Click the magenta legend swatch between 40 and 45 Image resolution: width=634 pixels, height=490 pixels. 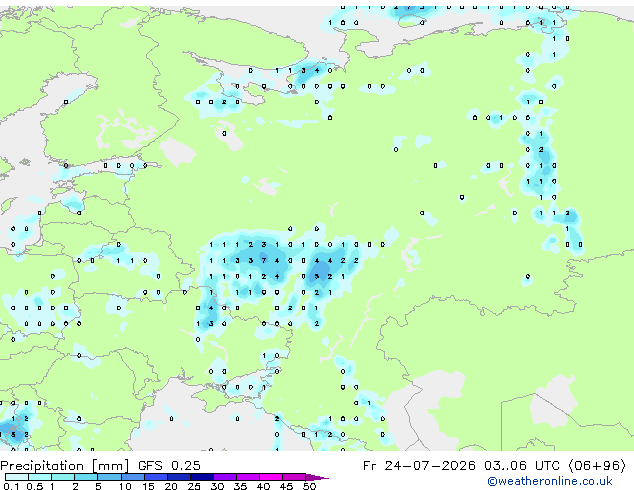click(271, 477)
